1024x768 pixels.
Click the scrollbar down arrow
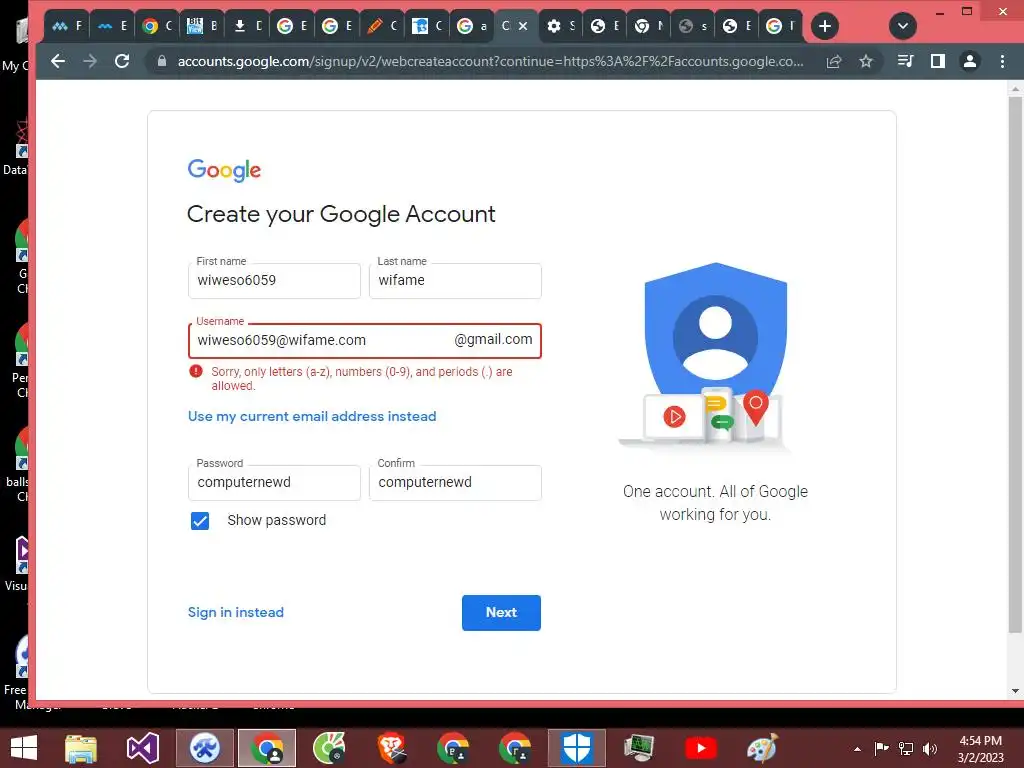[1015, 690]
